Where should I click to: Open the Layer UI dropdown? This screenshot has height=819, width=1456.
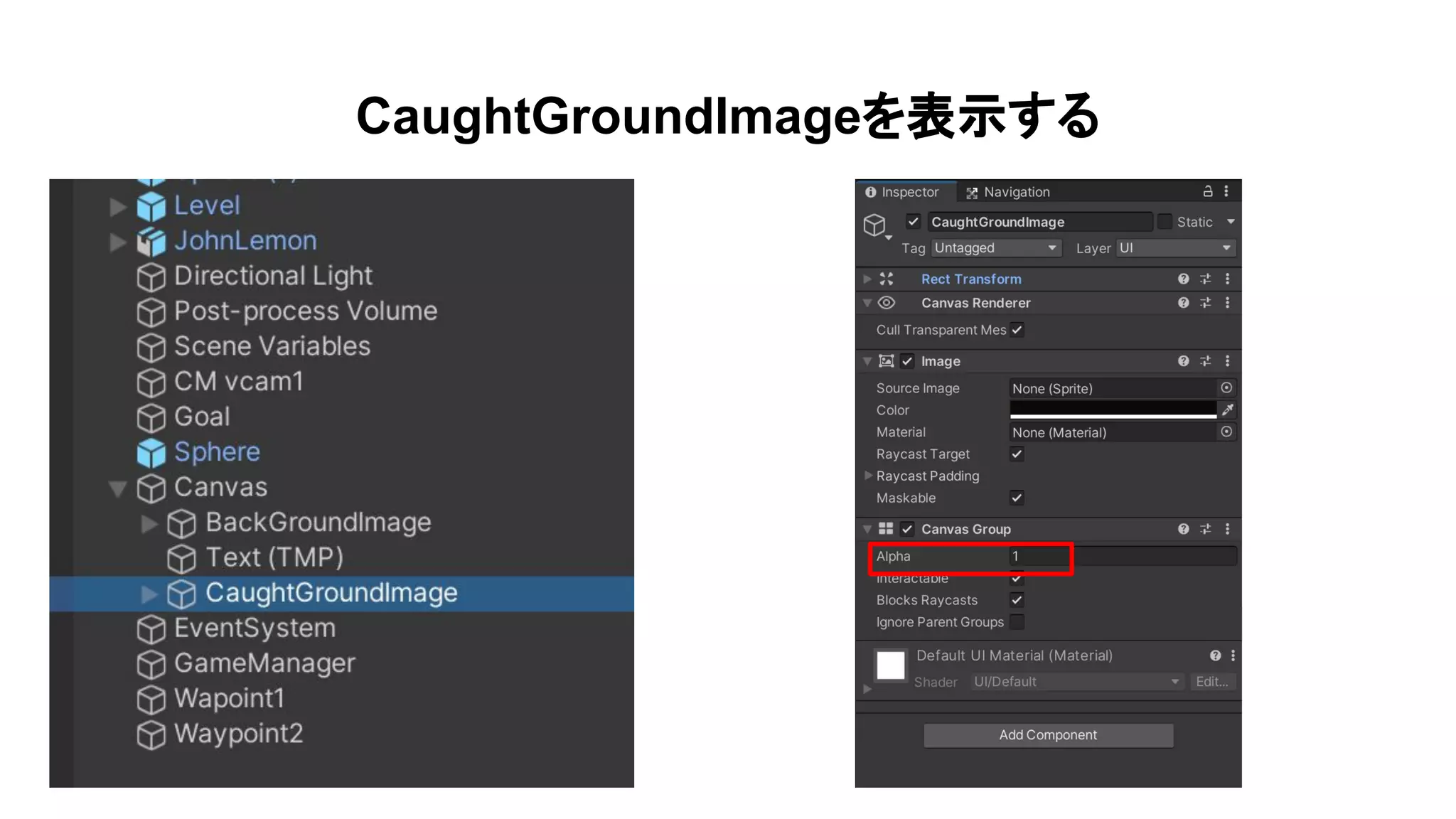(1176, 248)
